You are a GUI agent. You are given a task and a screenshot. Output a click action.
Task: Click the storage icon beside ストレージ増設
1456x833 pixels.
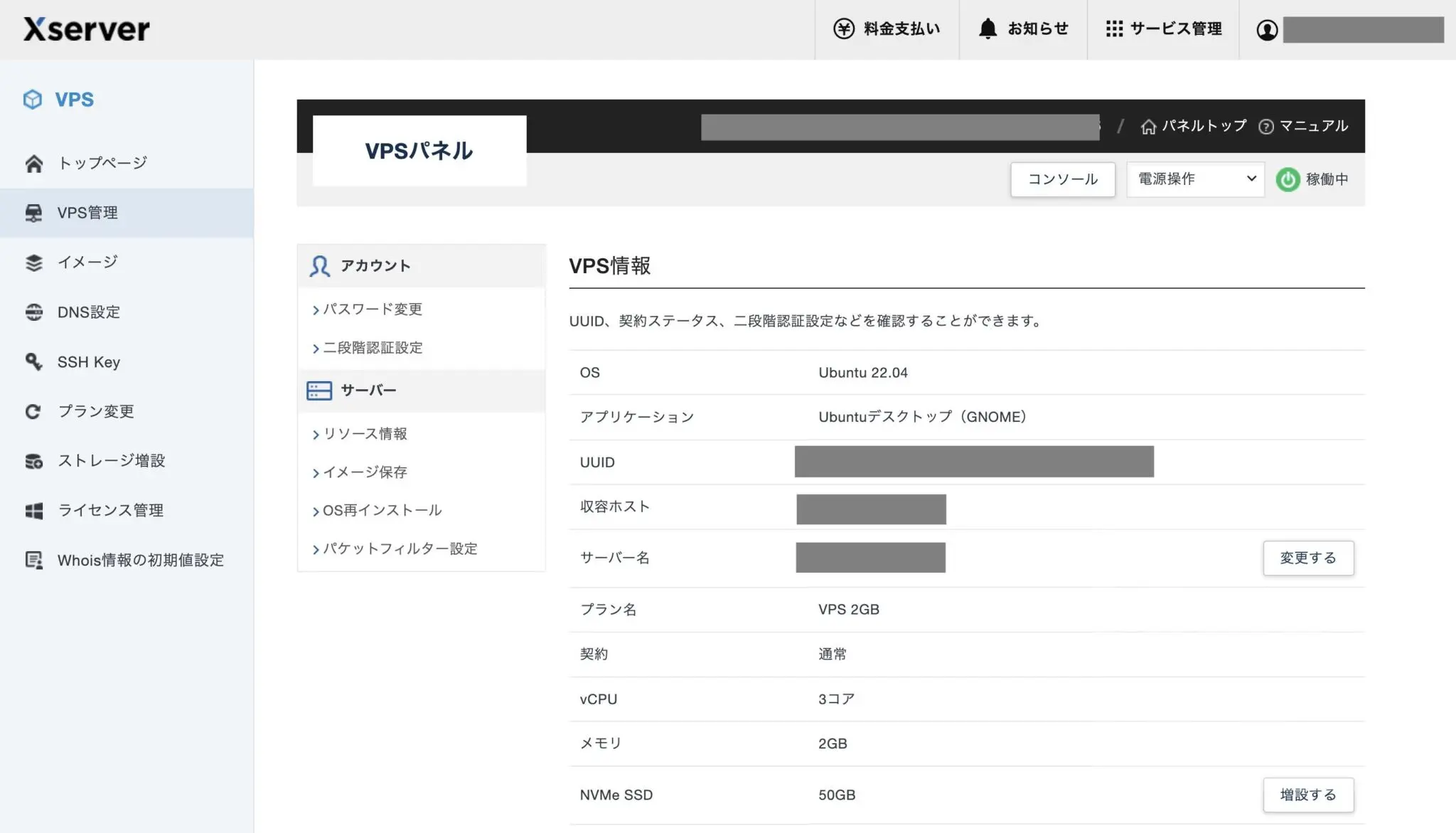coord(33,461)
